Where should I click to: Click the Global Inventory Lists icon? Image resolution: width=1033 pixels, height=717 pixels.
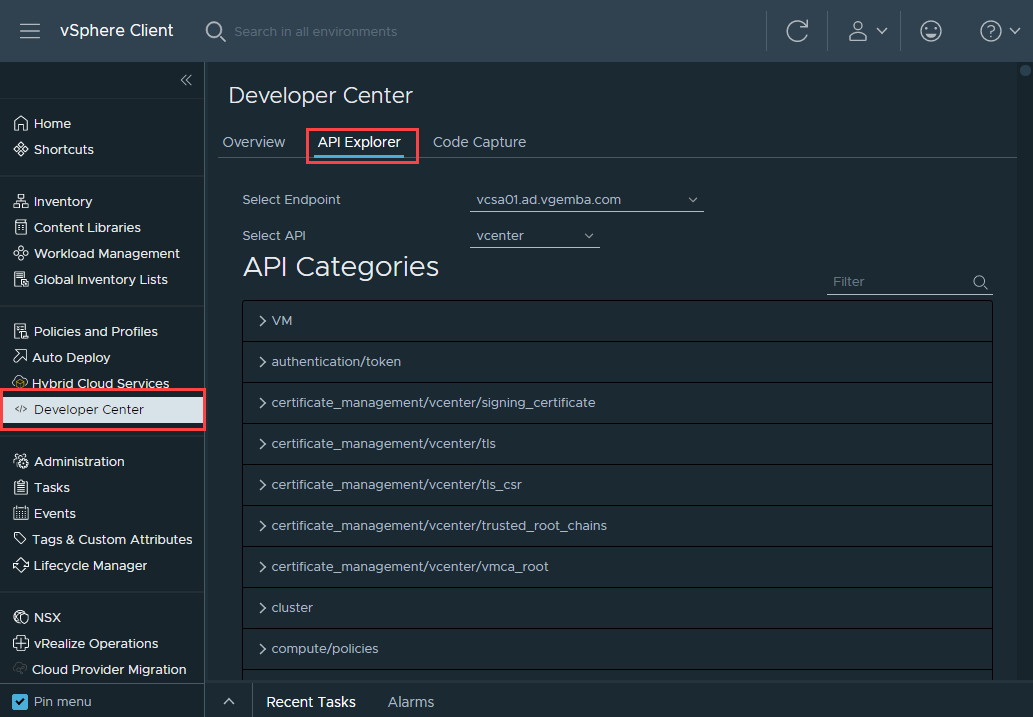(21, 279)
